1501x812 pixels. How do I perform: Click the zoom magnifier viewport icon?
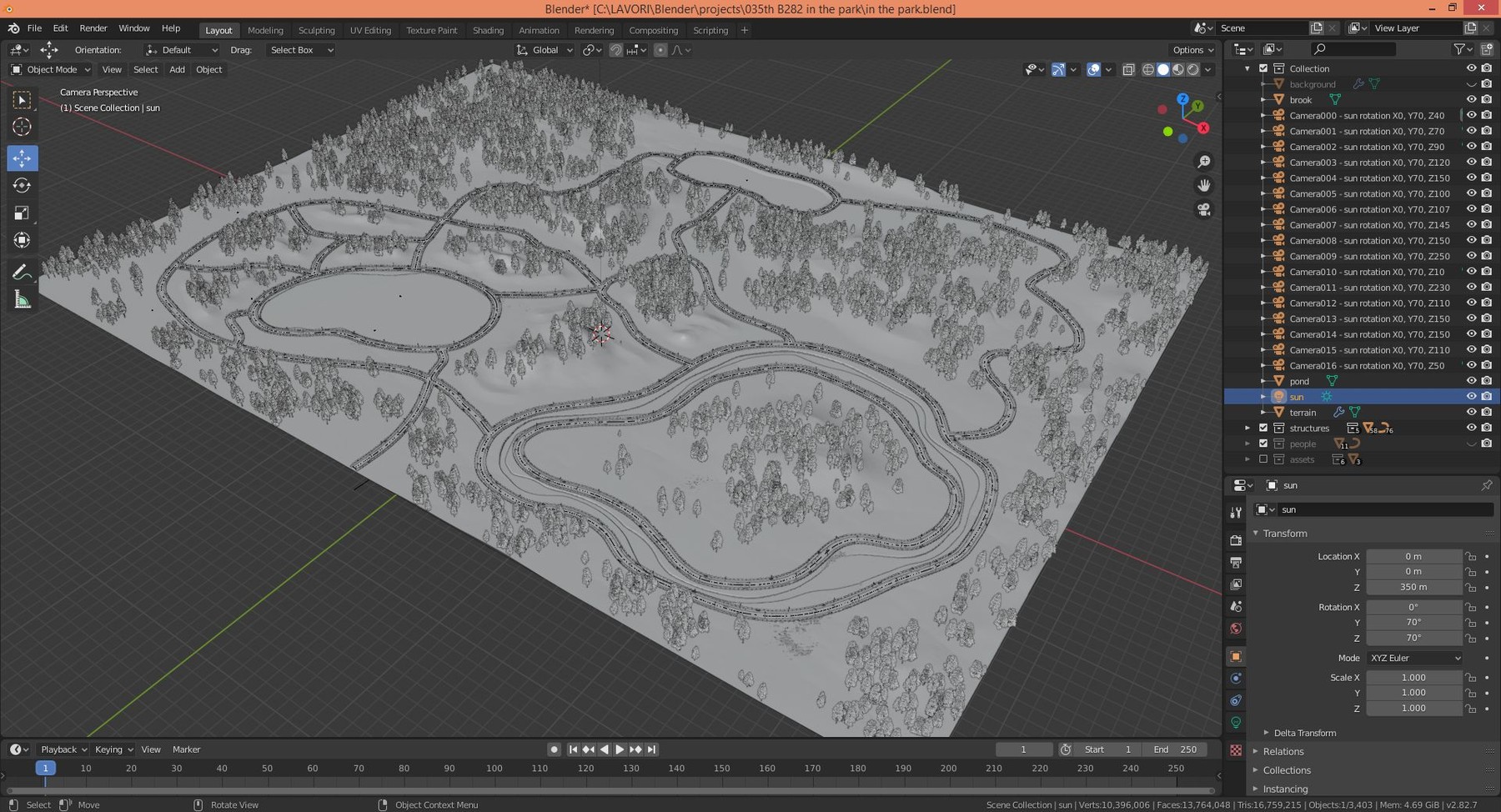pos(1203,162)
